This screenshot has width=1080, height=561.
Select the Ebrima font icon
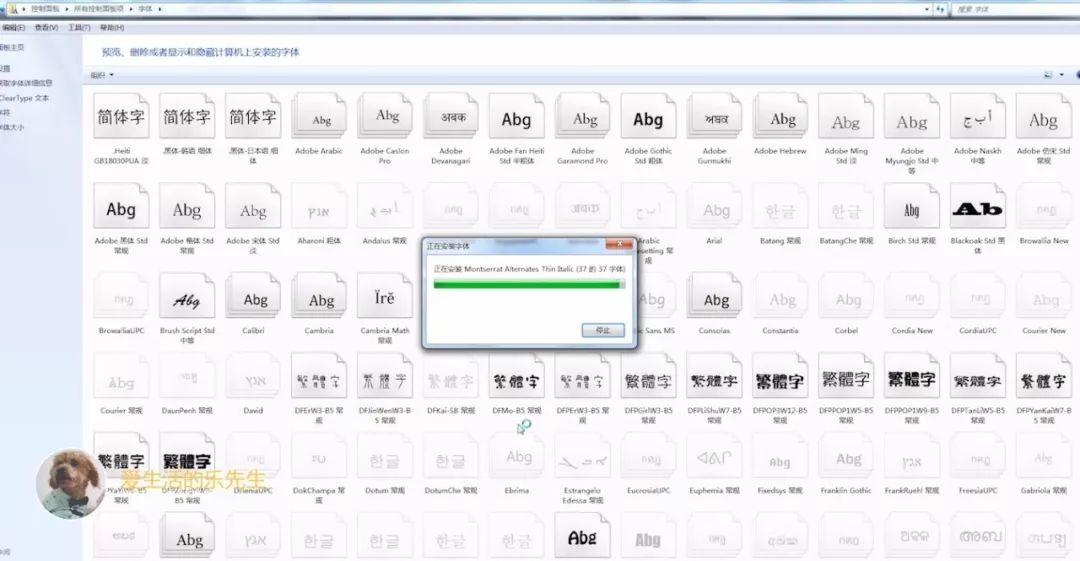pos(517,456)
